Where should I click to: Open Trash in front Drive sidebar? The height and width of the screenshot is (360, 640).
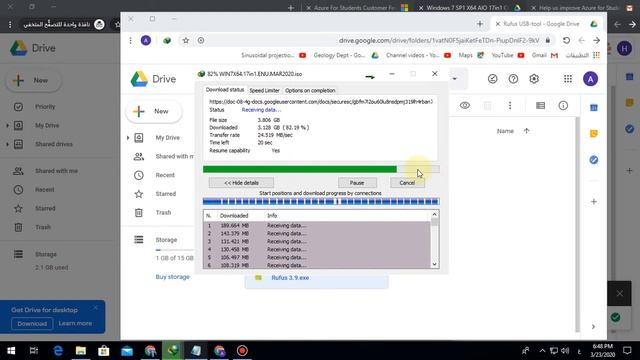coord(163,213)
